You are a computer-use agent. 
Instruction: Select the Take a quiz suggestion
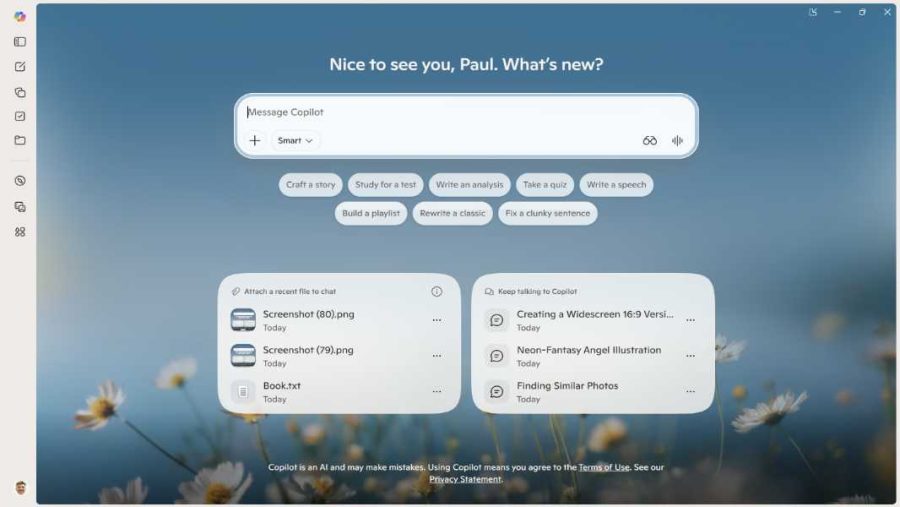click(x=545, y=185)
